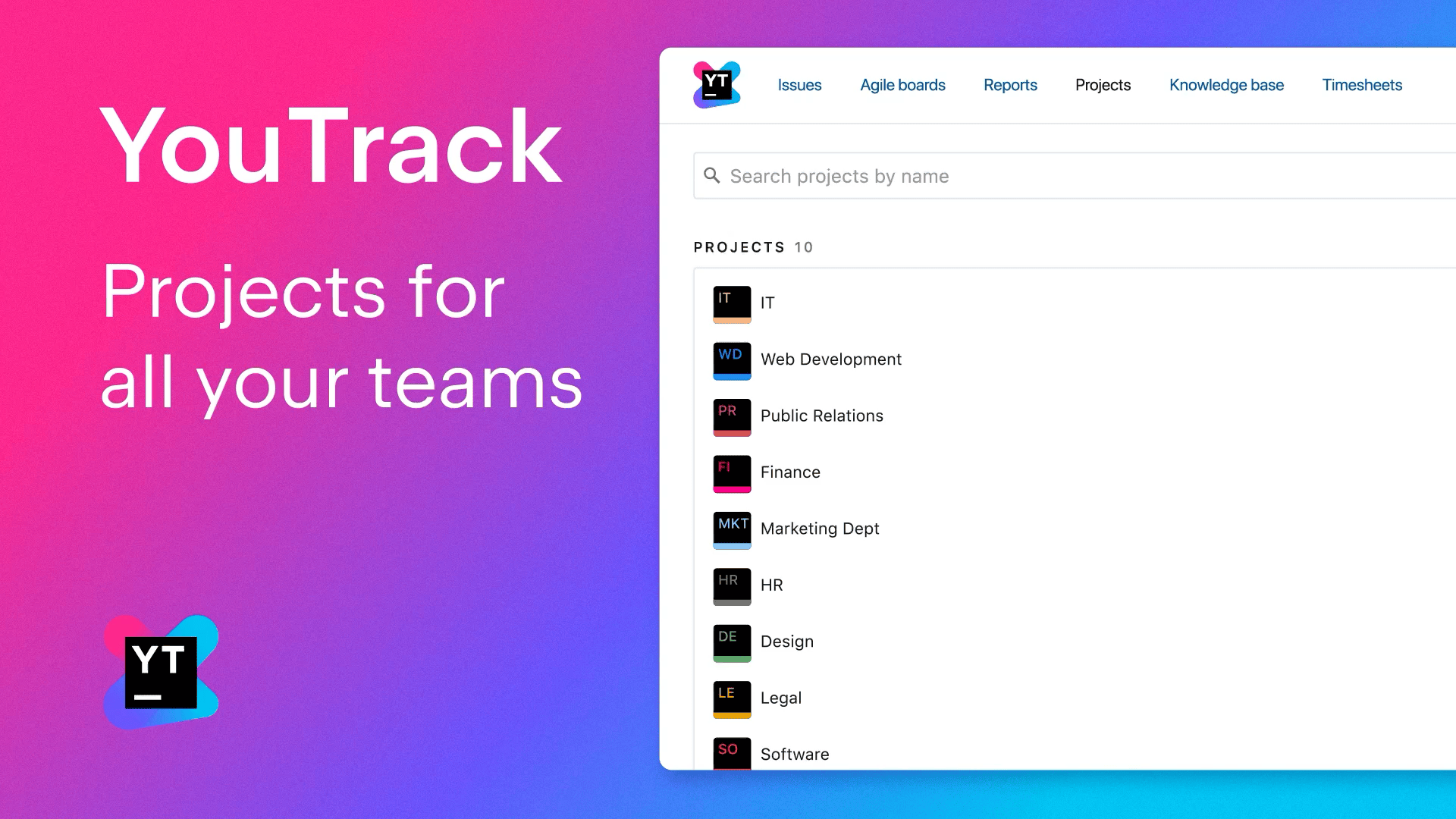Click the Projects navigation link
This screenshot has height=819, width=1456.
(1102, 84)
